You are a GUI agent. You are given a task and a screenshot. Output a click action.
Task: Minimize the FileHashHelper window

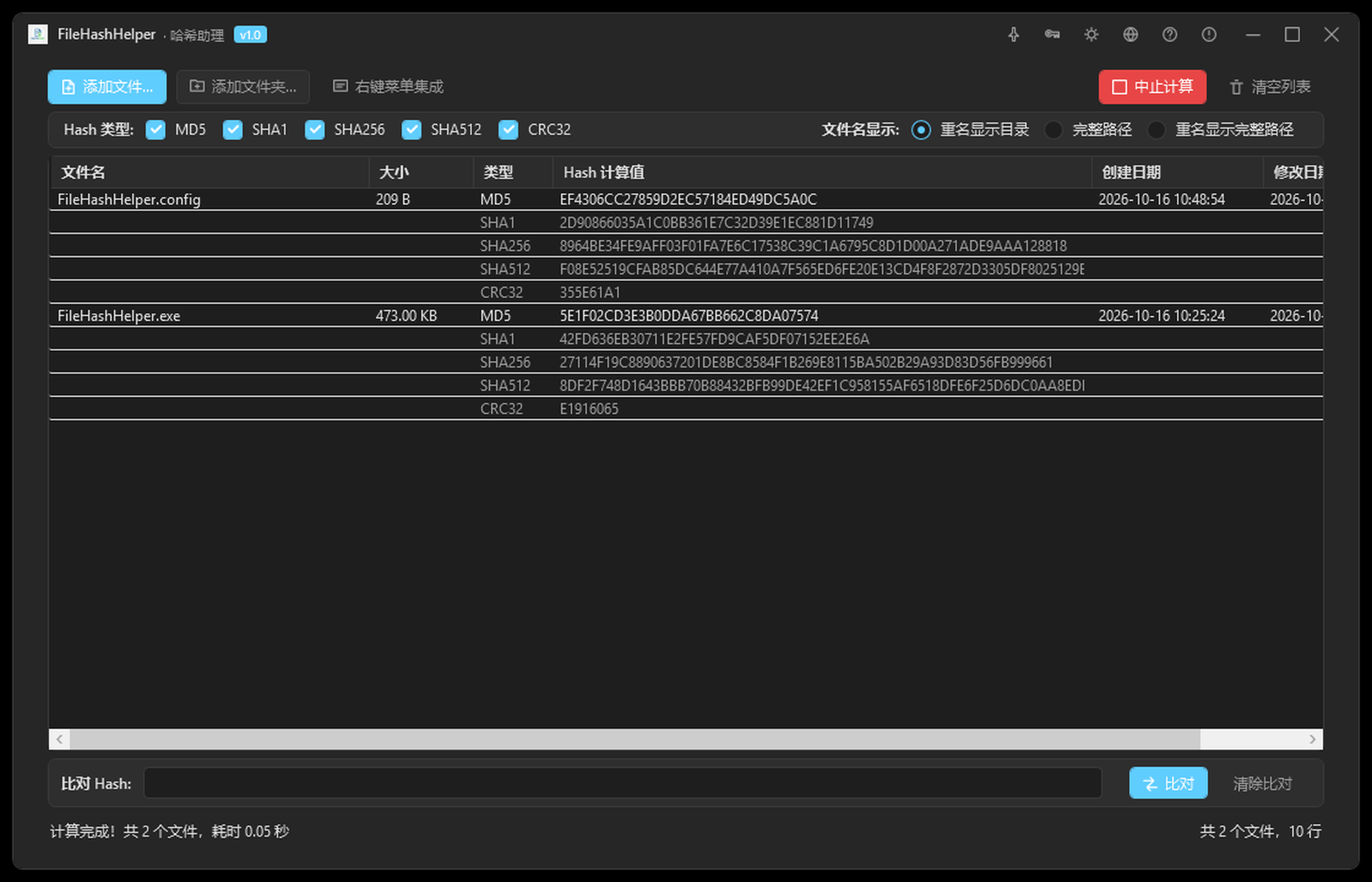[x=1253, y=34]
